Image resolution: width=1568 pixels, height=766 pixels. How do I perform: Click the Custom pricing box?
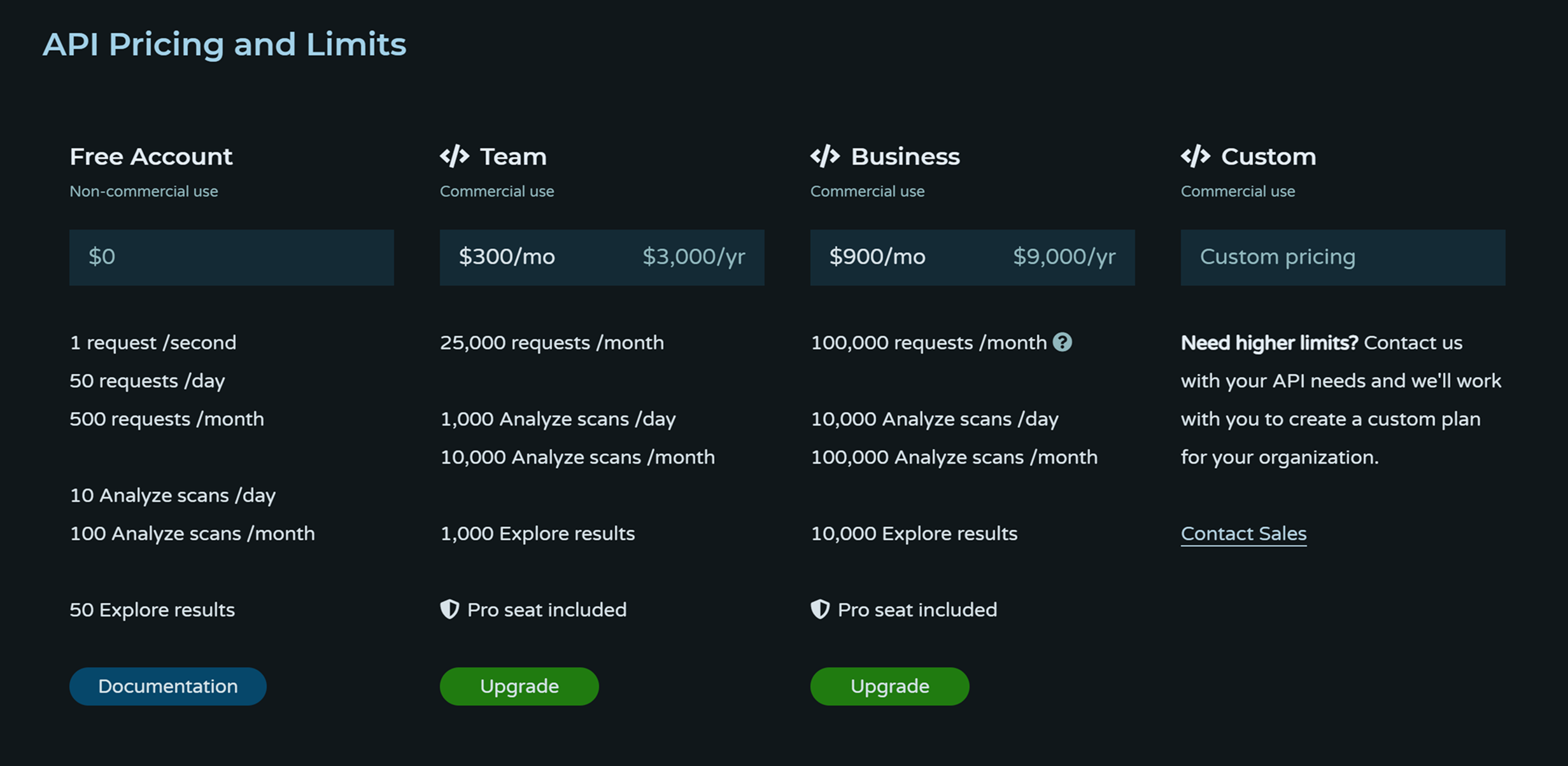click(x=1342, y=257)
